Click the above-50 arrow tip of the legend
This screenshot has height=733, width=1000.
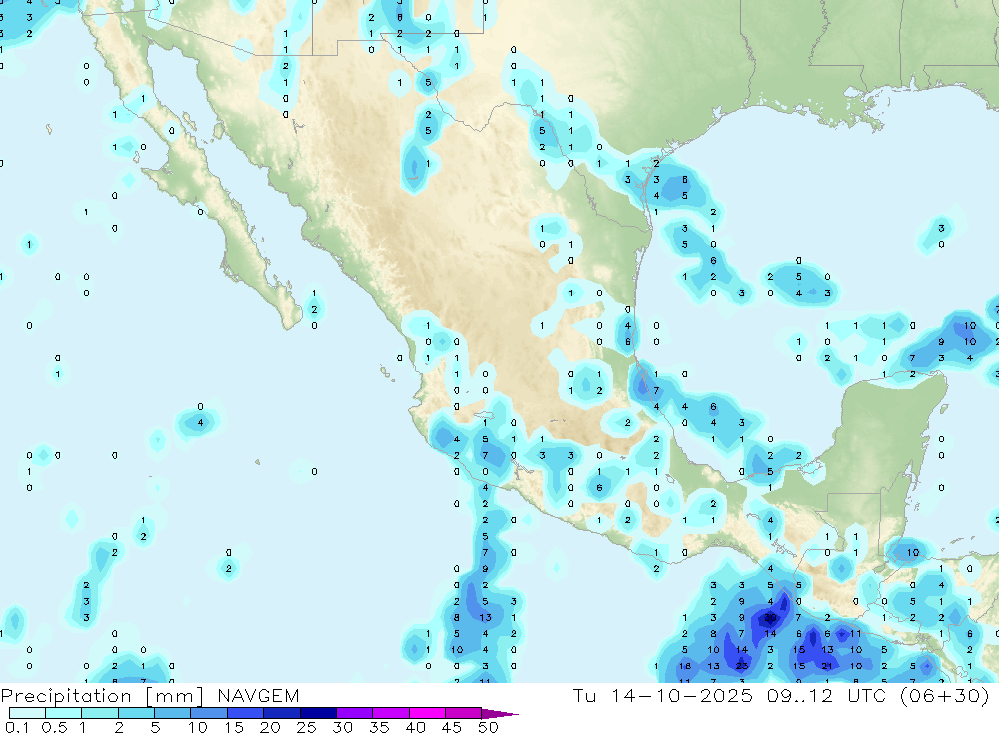501,713
